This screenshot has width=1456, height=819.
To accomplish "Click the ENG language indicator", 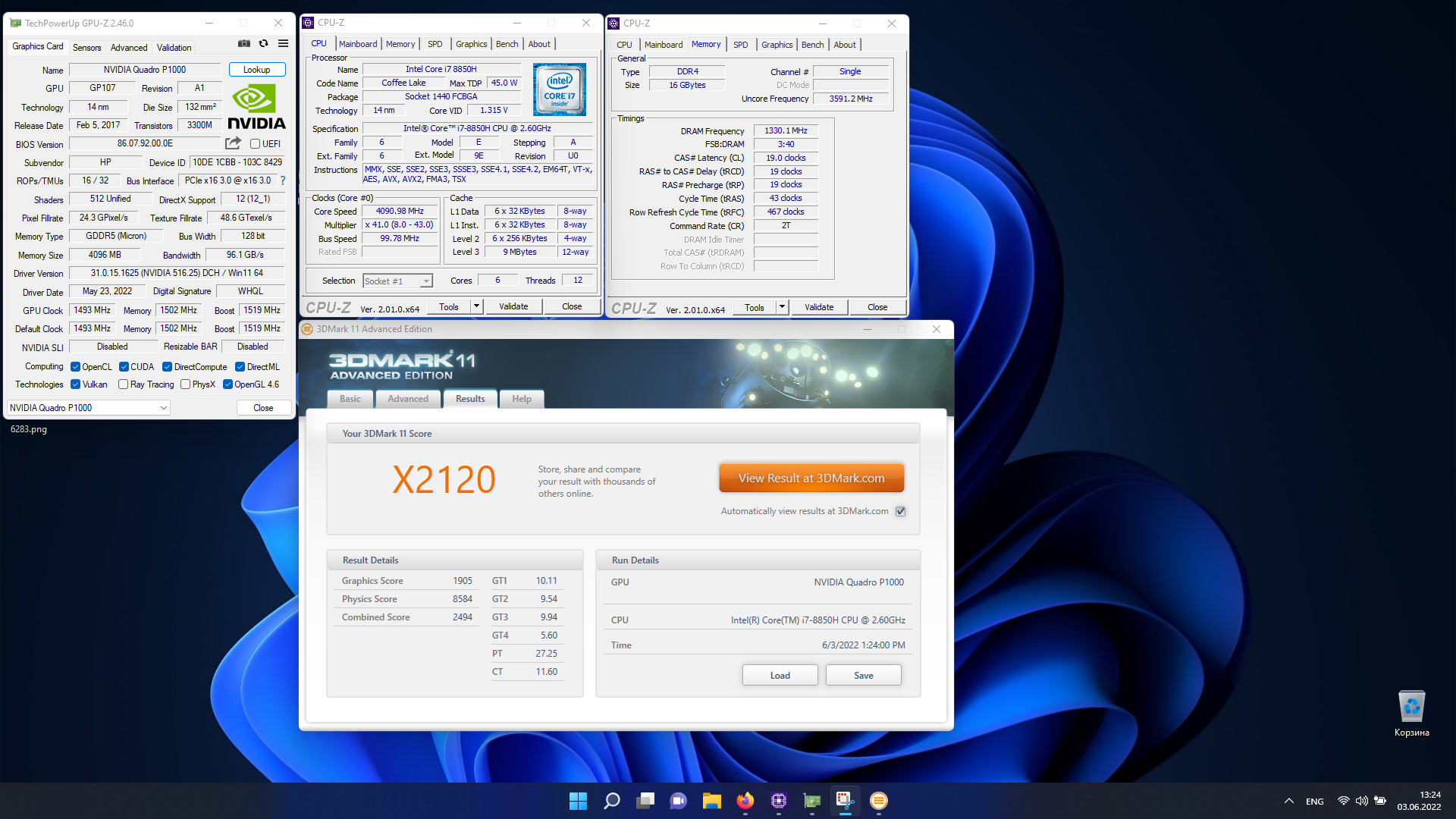I will [1315, 801].
